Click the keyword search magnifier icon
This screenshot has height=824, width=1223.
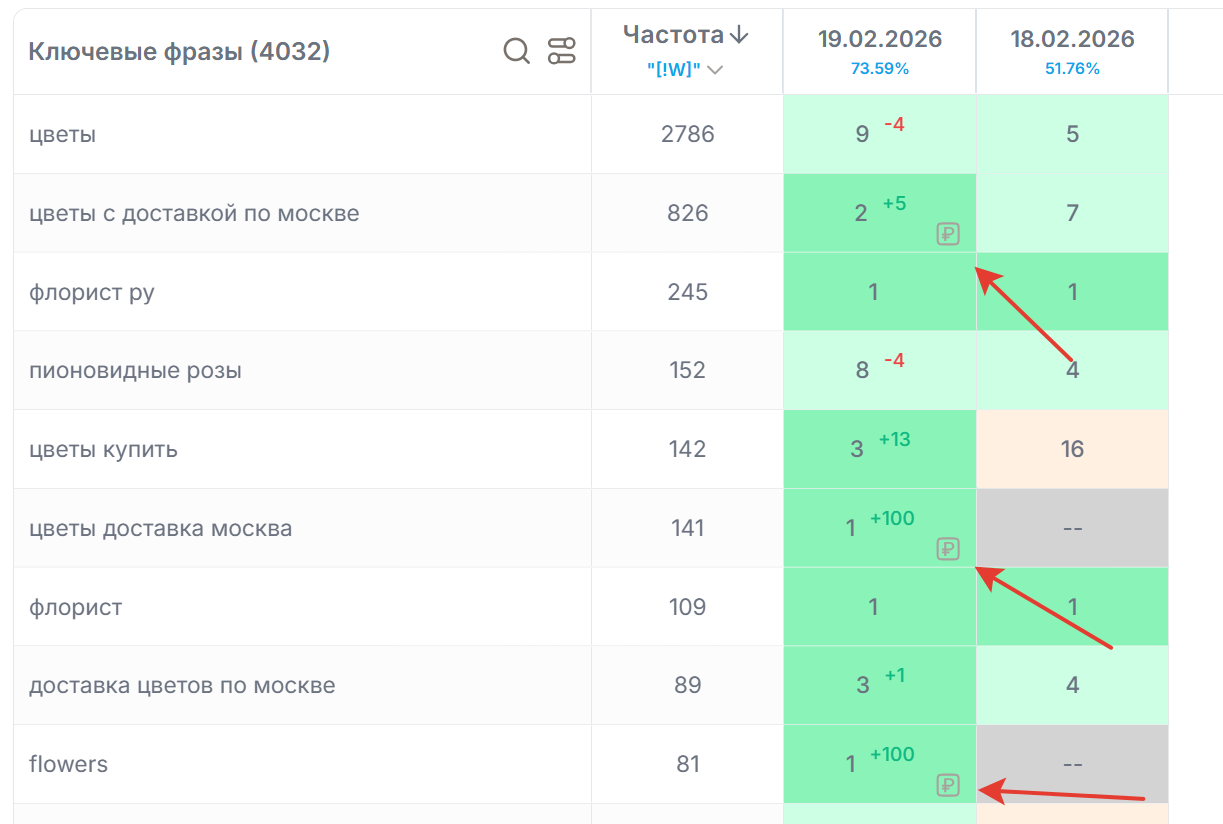pyautogui.click(x=516, y=51)
